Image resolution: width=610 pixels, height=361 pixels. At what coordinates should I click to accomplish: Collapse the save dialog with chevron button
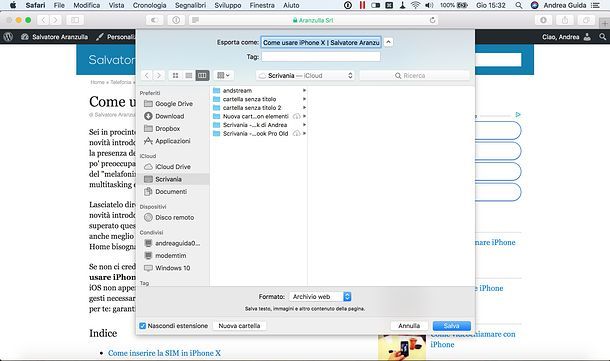(x=388, y=42)
